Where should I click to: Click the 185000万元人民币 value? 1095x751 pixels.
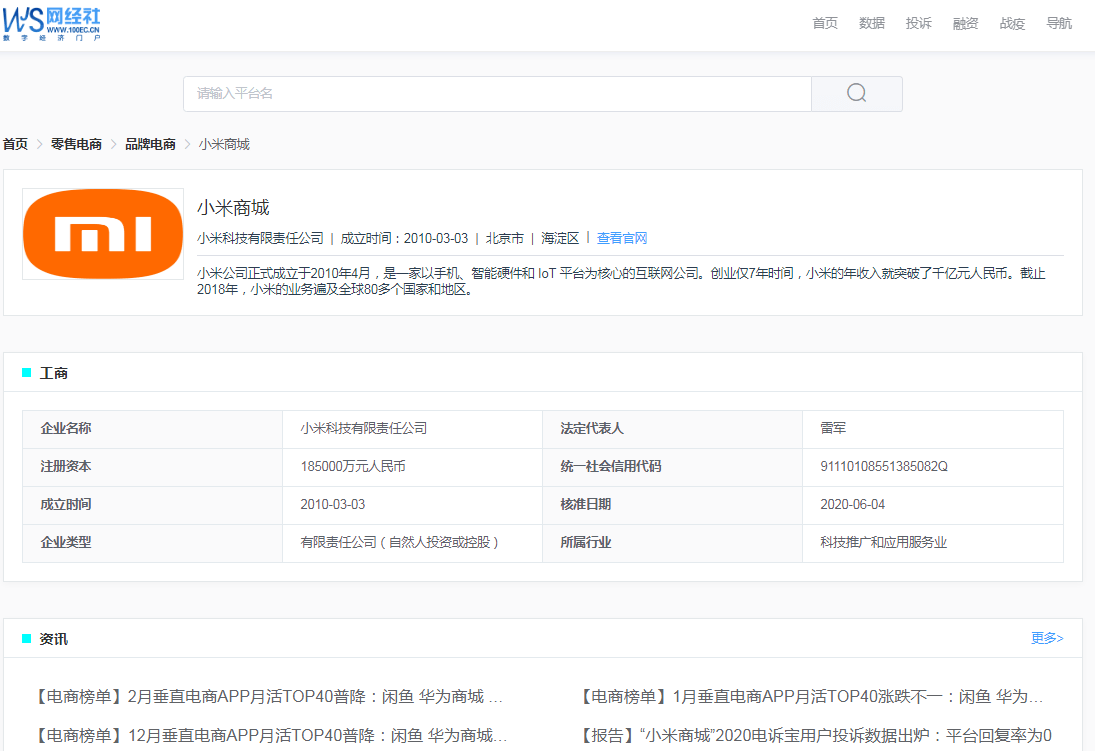(x=353, y=466)
